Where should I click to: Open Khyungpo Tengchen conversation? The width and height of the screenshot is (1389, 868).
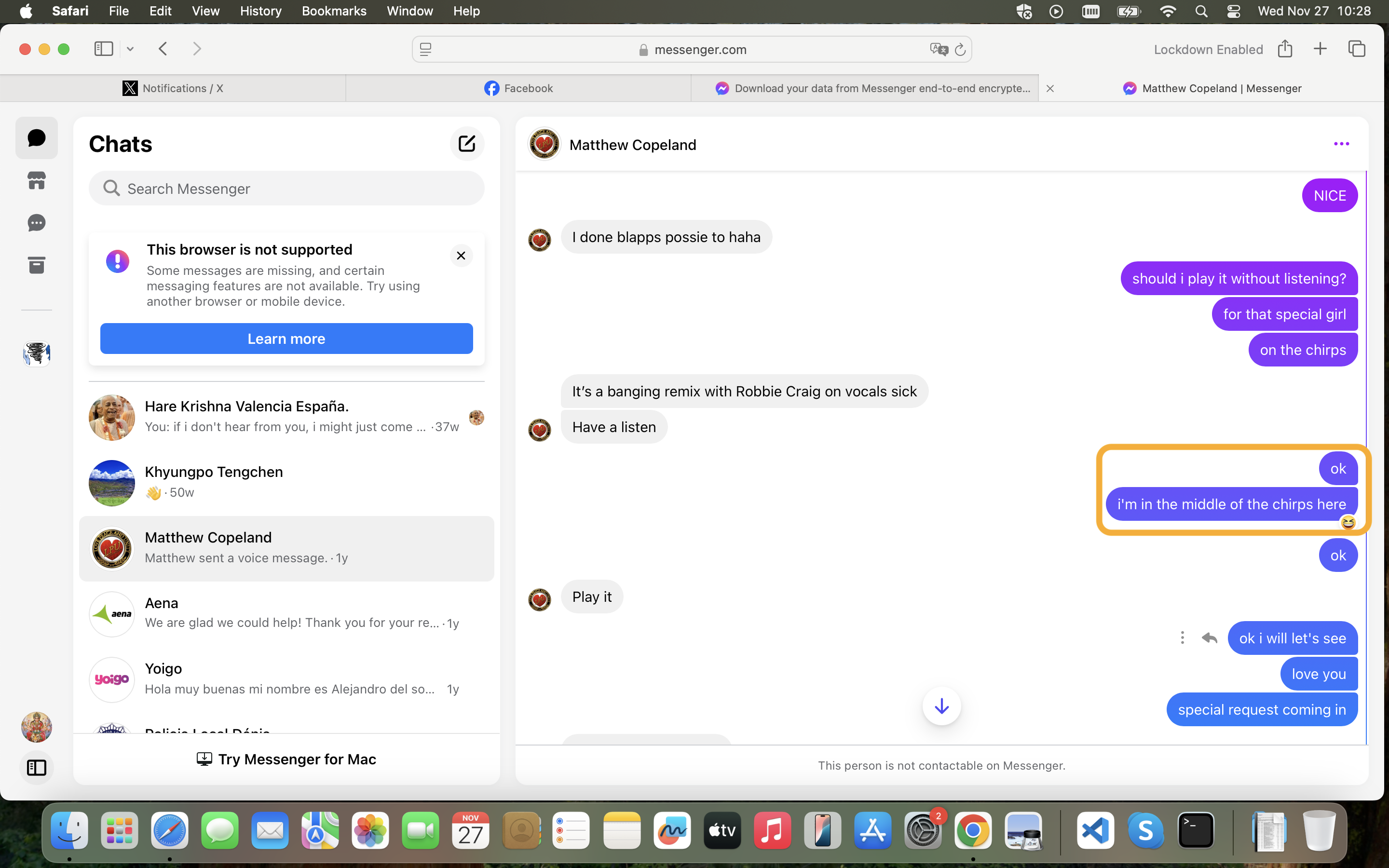[286, 482]
